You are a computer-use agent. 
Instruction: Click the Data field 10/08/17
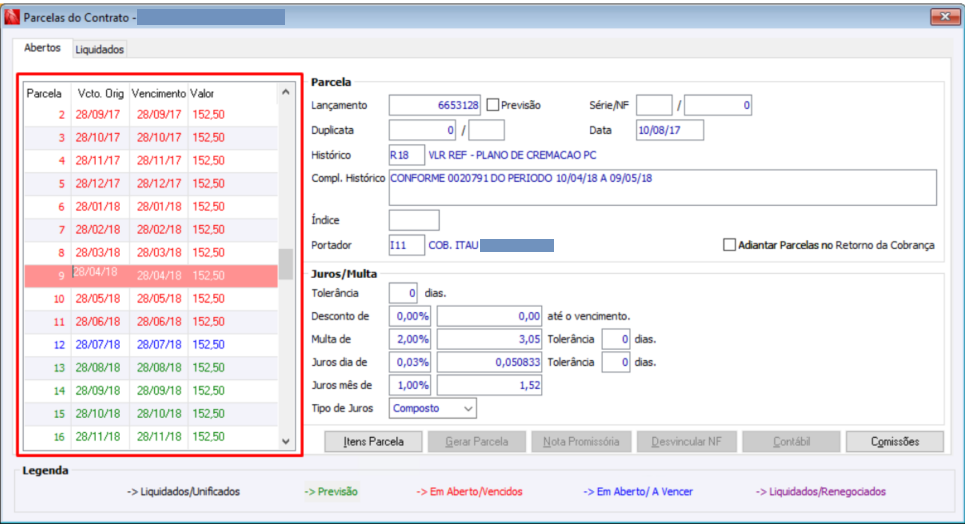[670, 131]
